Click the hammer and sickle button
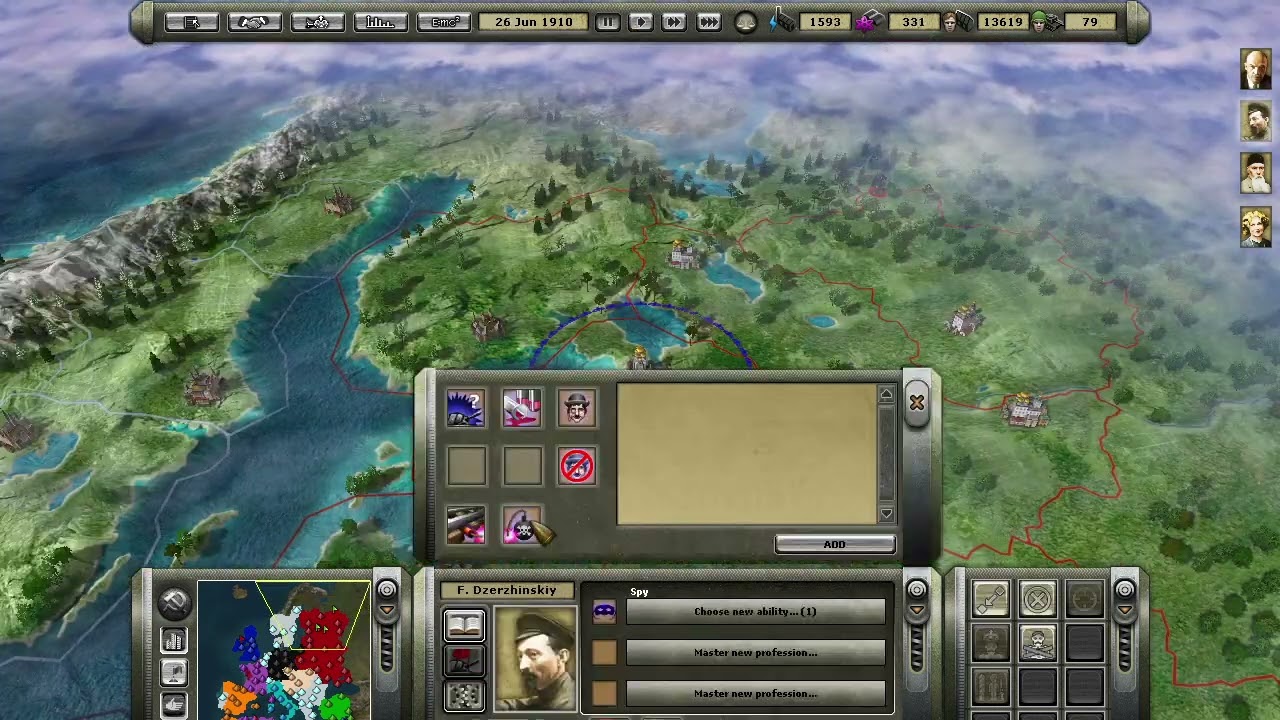 coord(174,603)
